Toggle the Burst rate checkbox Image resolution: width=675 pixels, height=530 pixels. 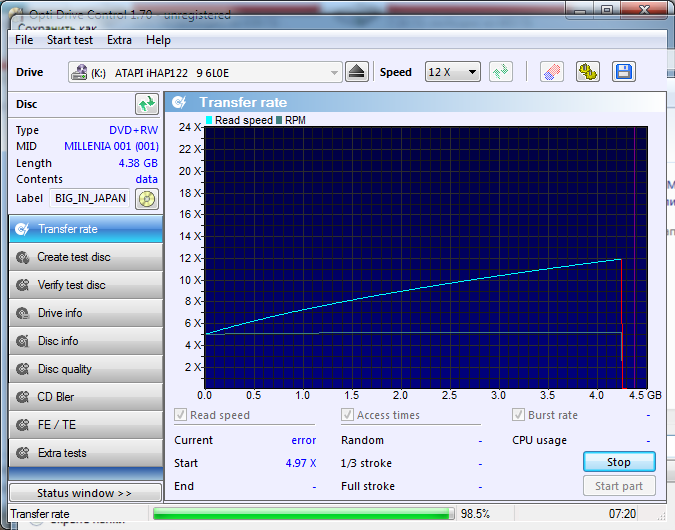[519, 415]
